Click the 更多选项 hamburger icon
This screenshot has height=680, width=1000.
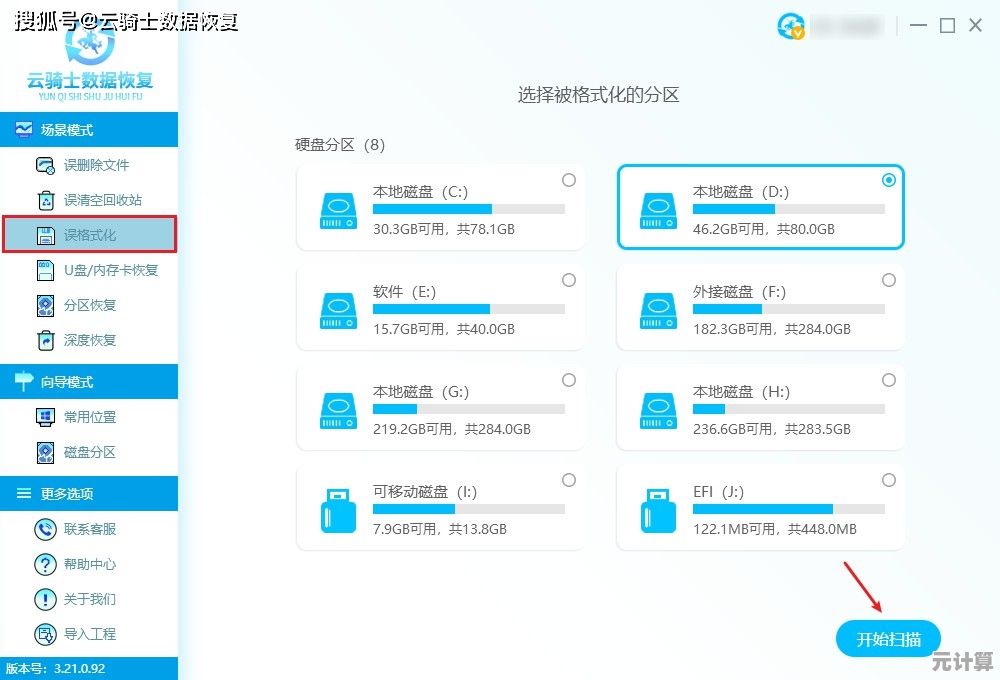(24, 493)
